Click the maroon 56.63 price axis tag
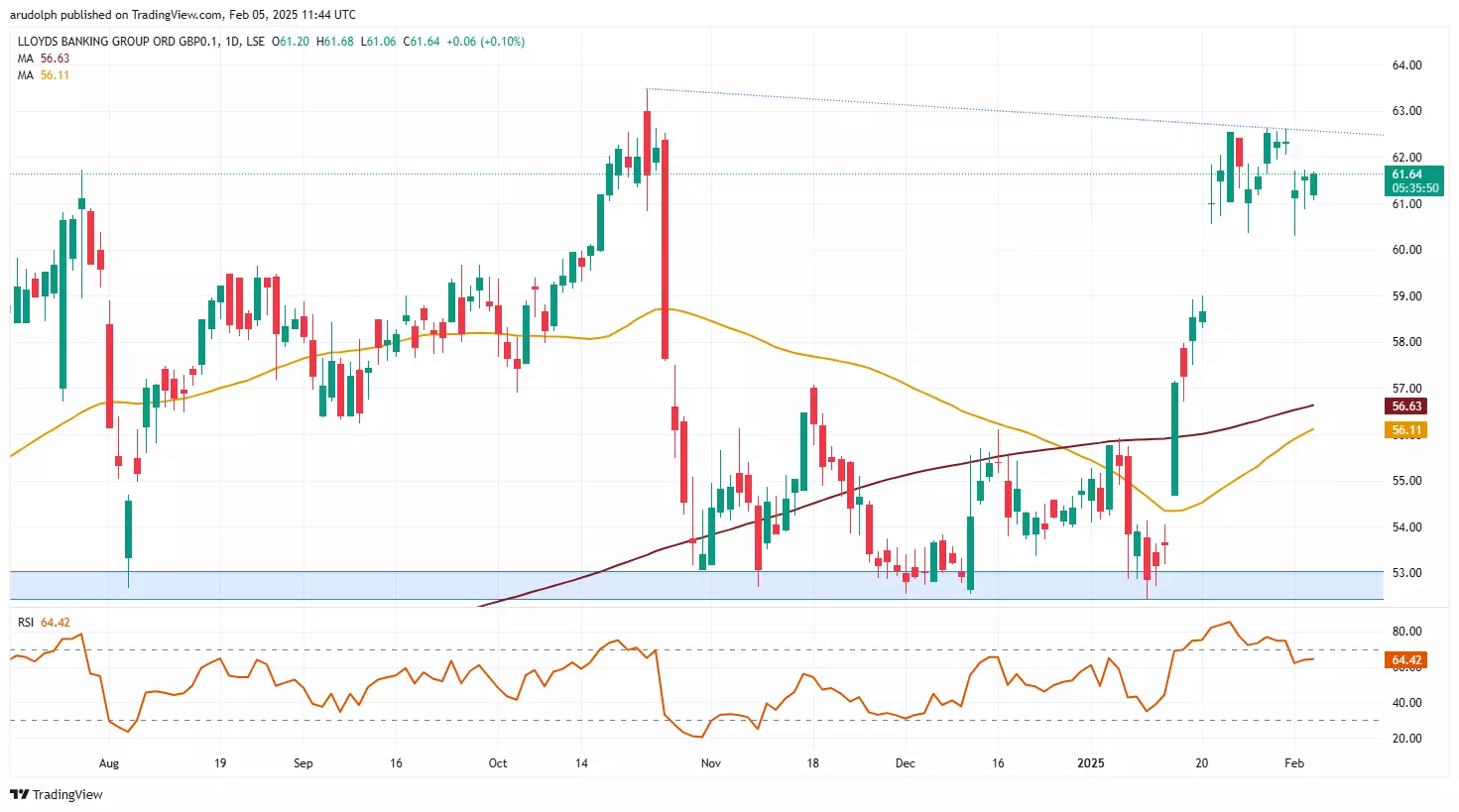The width and height of the screenshot is (1459, 812). [1406, 406]
